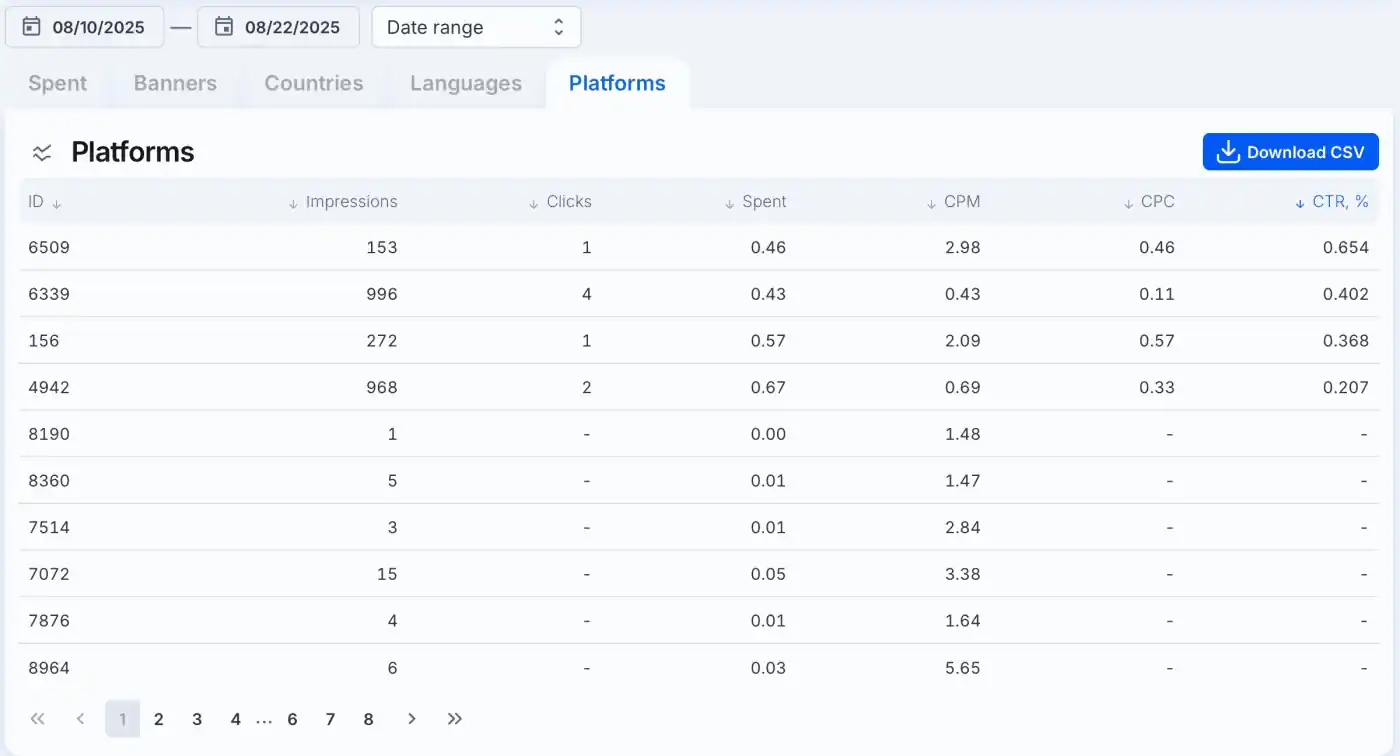Sort by the CTR, % column header

(1331, 202)
